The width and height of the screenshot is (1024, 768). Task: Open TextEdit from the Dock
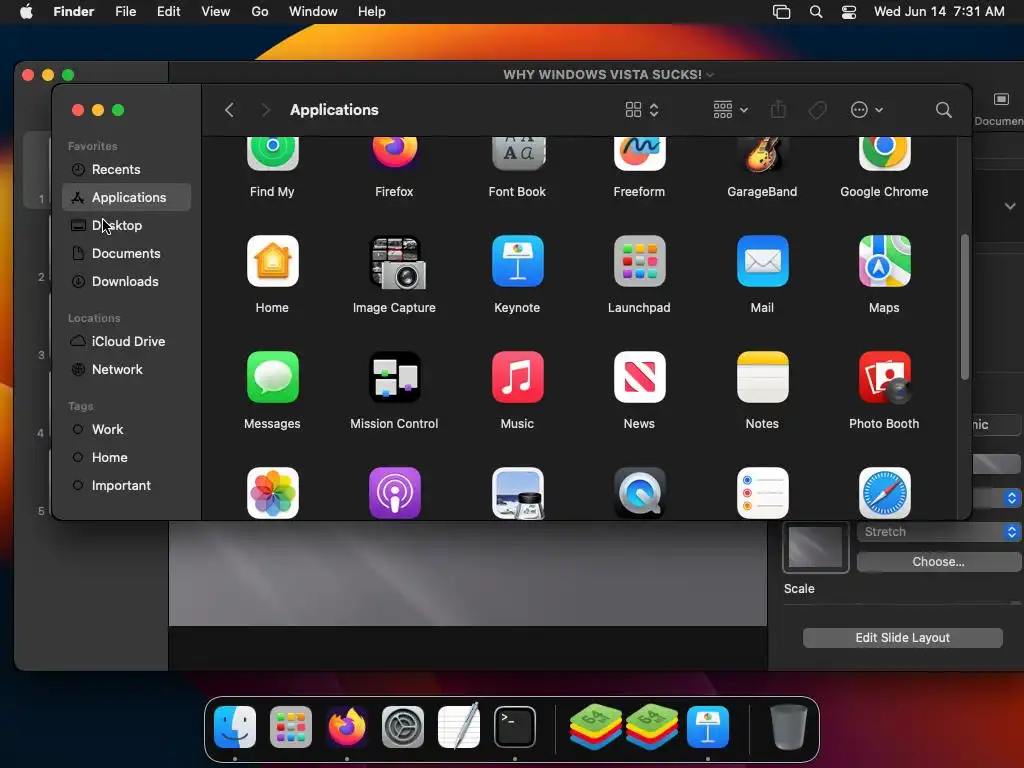459,727
